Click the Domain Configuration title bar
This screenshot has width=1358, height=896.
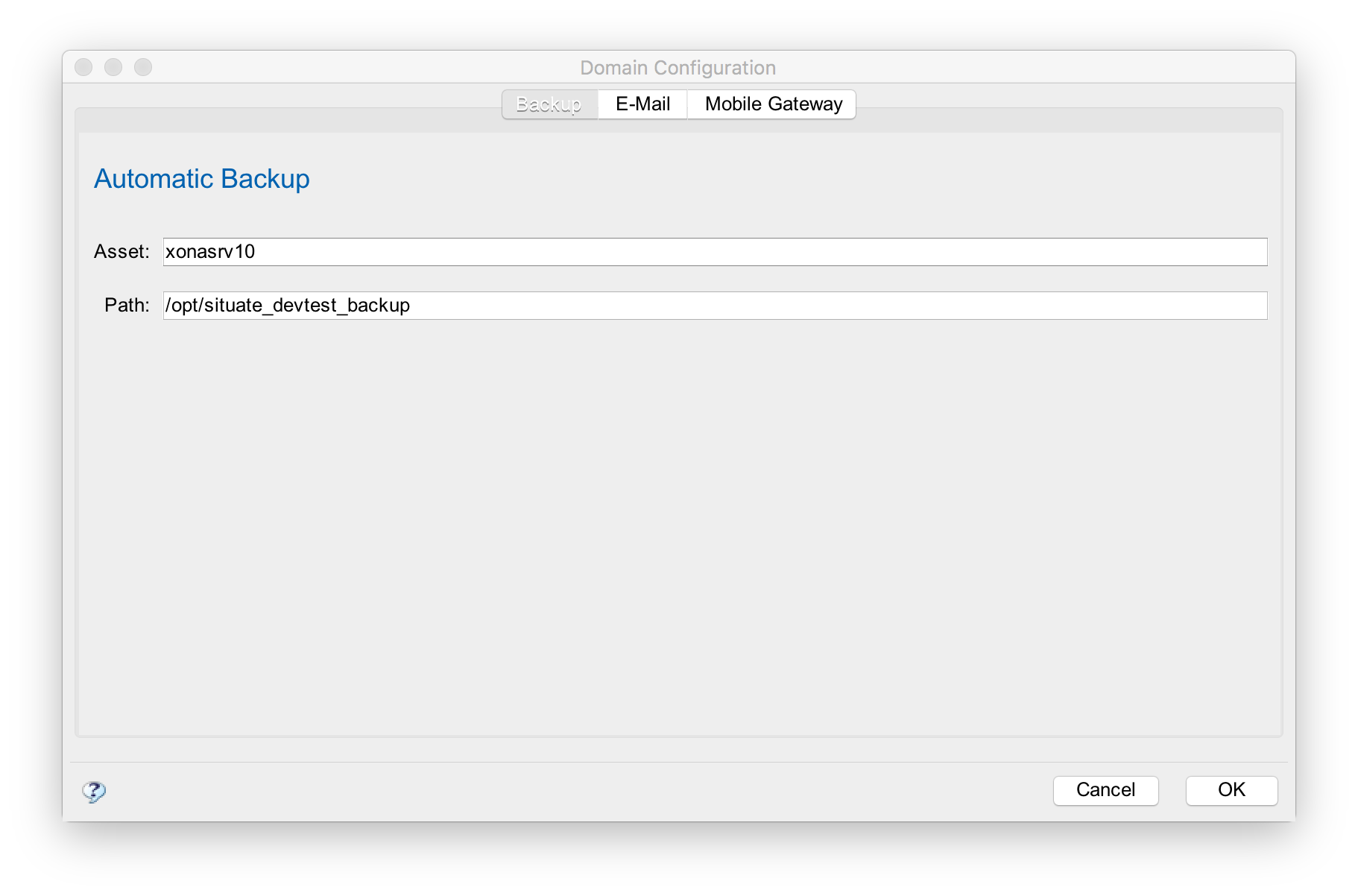[x=678, y=67]
